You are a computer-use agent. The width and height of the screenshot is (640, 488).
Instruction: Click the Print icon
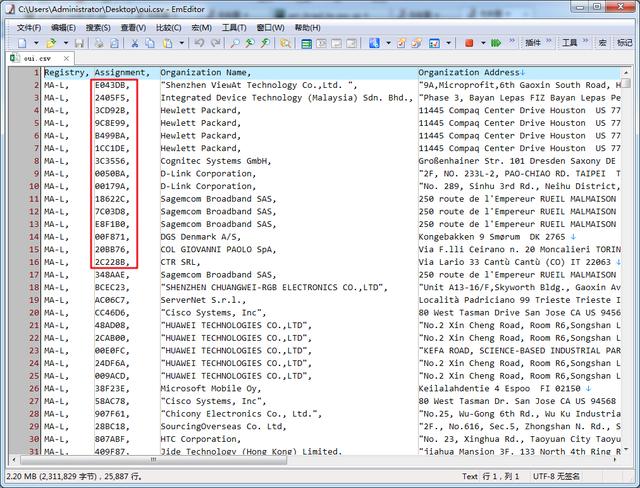tap(99, 42)
